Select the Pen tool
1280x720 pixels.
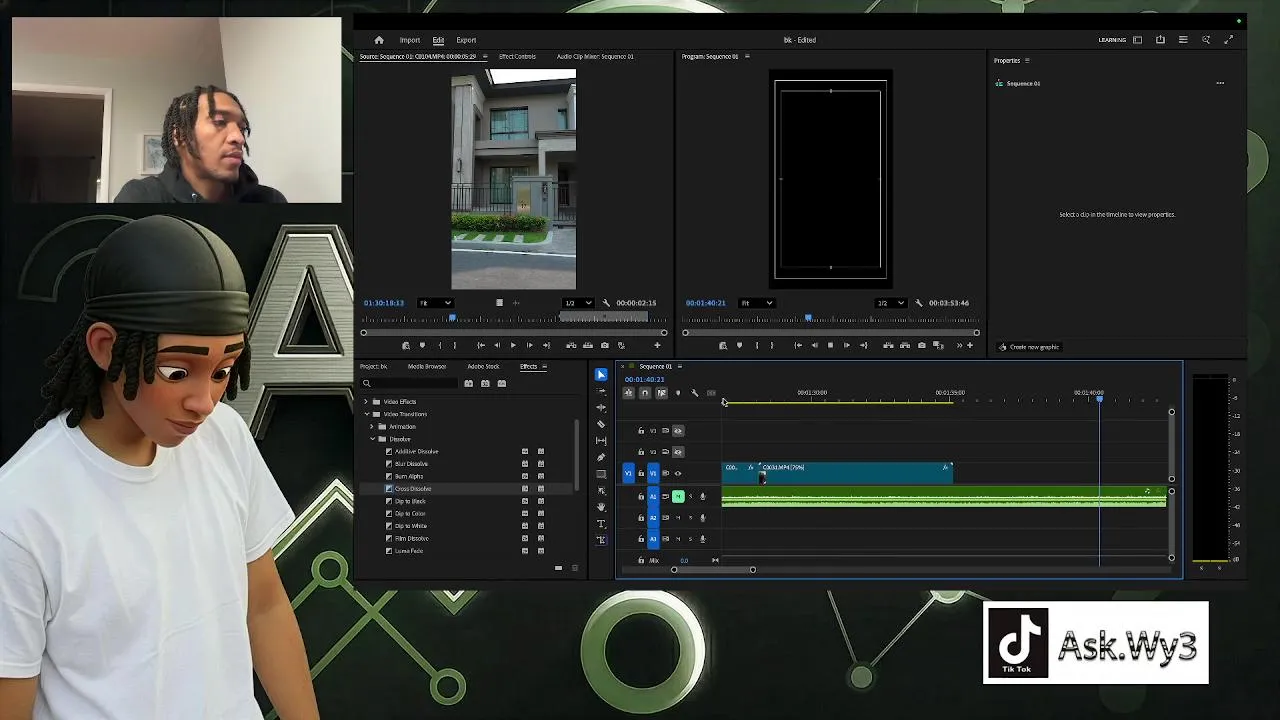601,457
